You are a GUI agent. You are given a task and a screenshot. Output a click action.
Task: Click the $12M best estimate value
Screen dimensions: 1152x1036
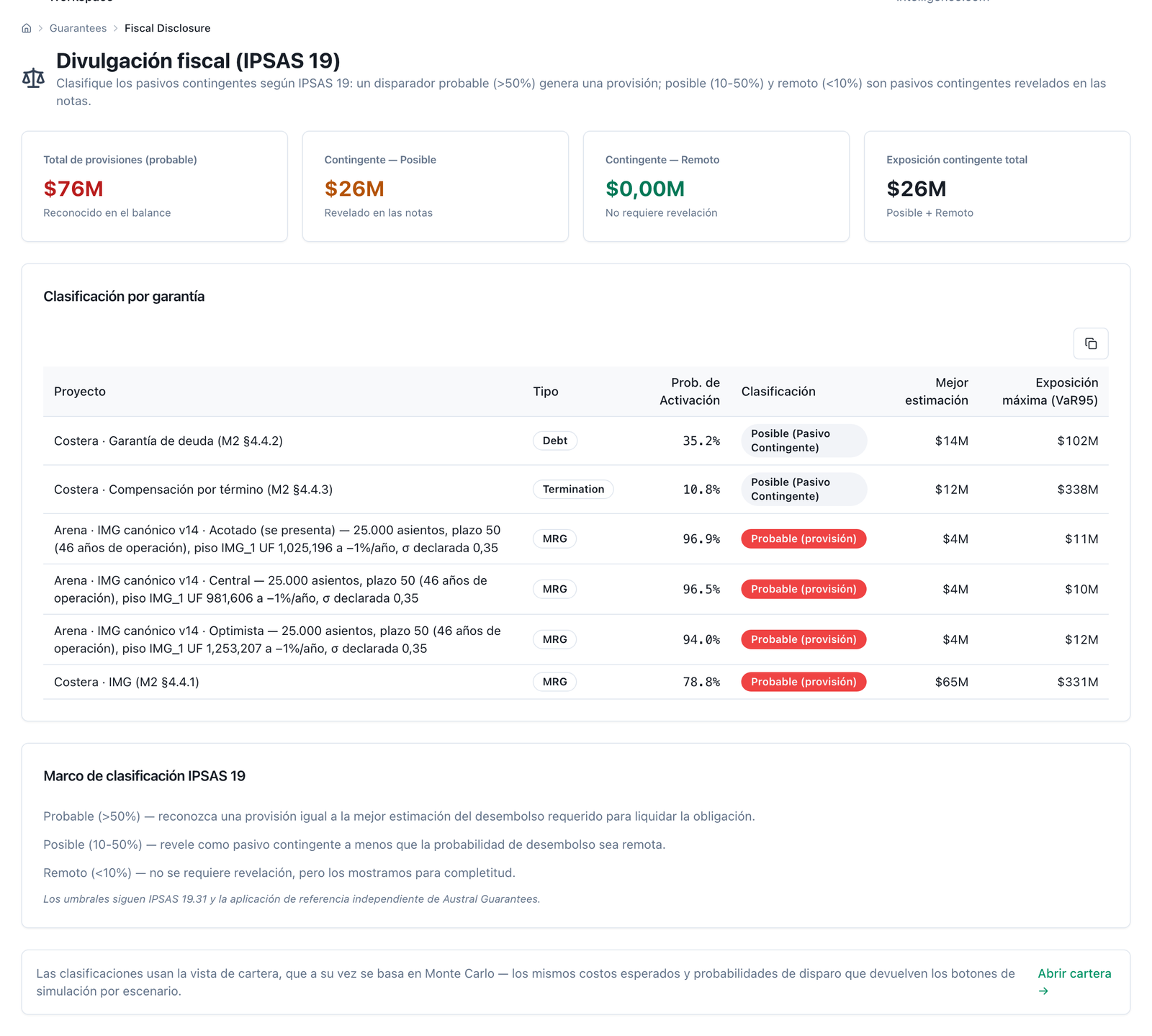pyautogui.click(x=951, y=490)
